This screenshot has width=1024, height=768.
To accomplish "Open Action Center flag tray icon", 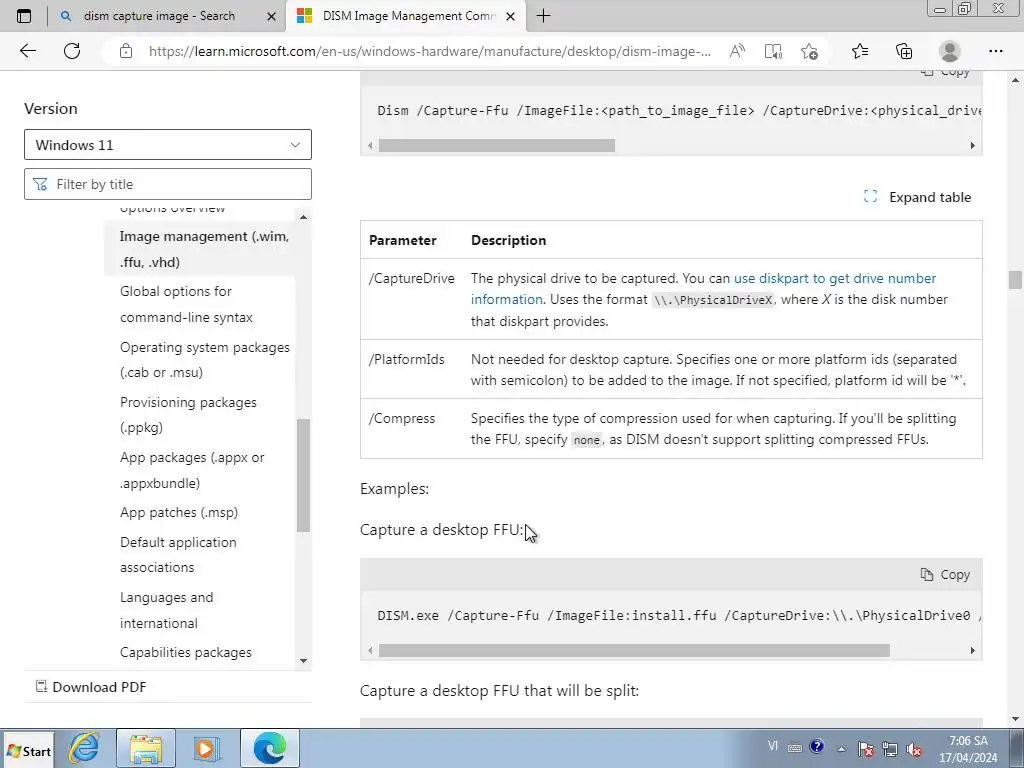I will pos(865,750).
